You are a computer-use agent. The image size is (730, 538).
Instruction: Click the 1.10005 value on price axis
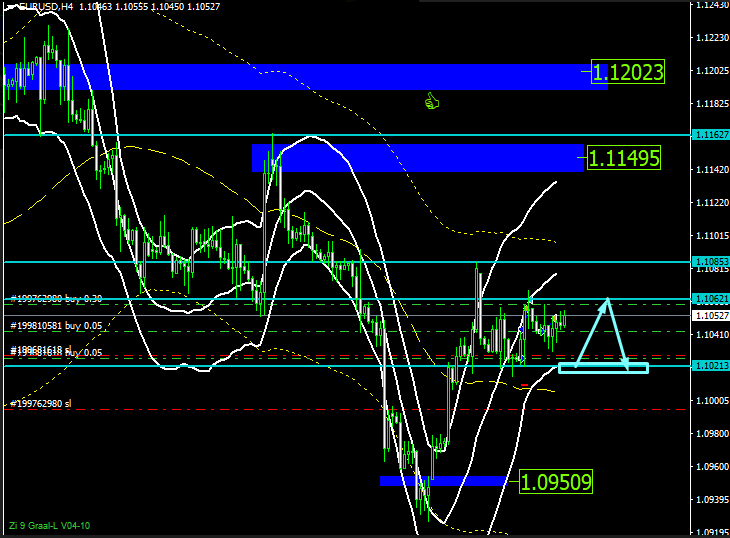click(712, 400)
